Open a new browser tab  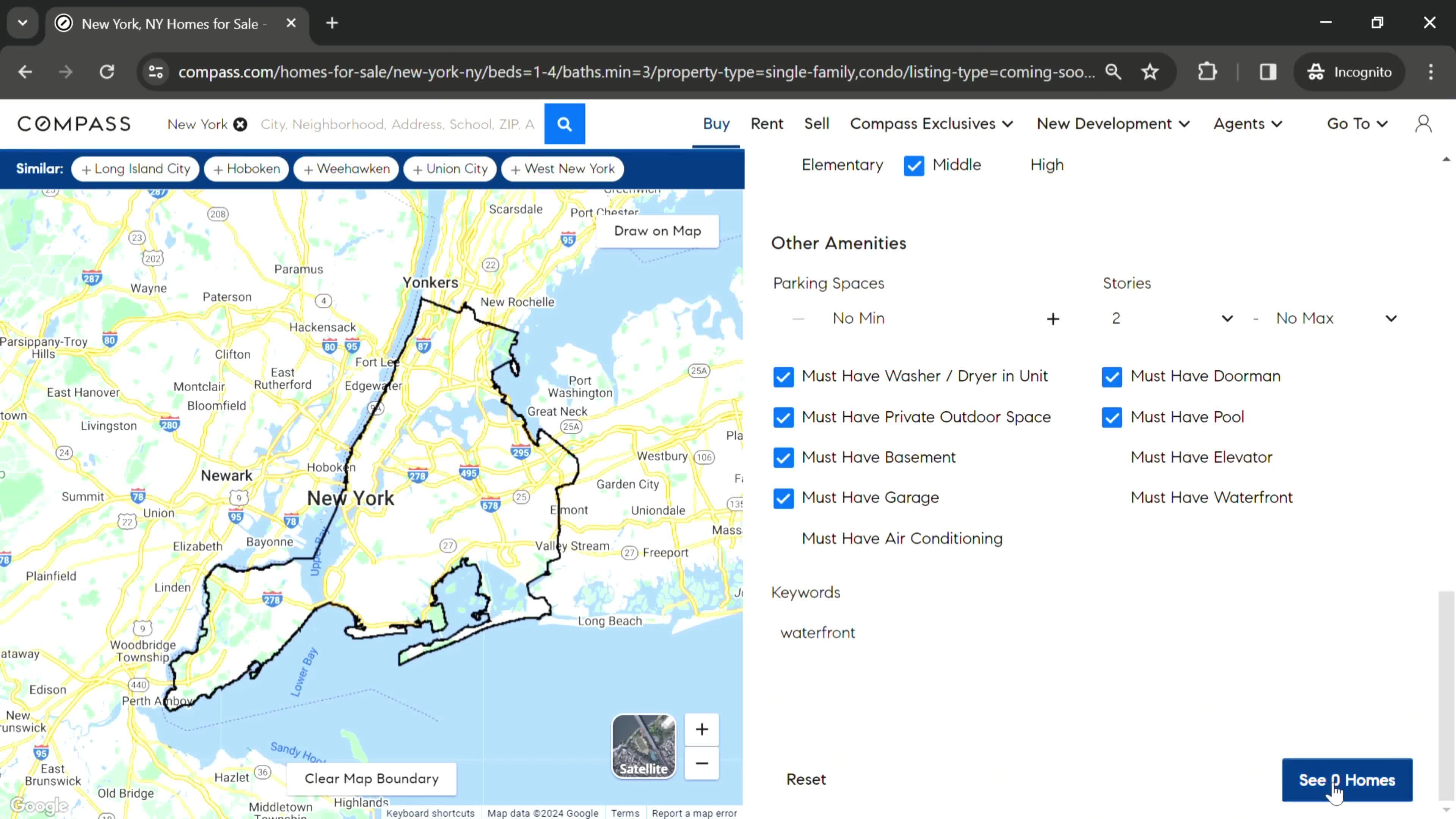pyautogui.click(x=333, y=23)
